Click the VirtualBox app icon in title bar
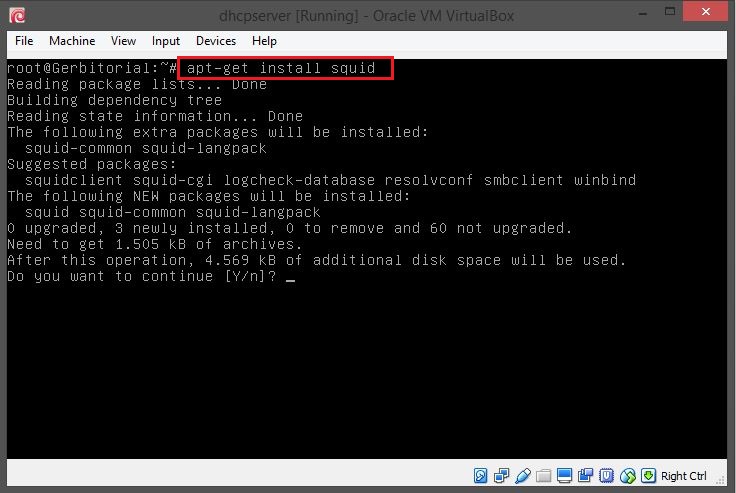736x493 pixels. tap(17, 15)
